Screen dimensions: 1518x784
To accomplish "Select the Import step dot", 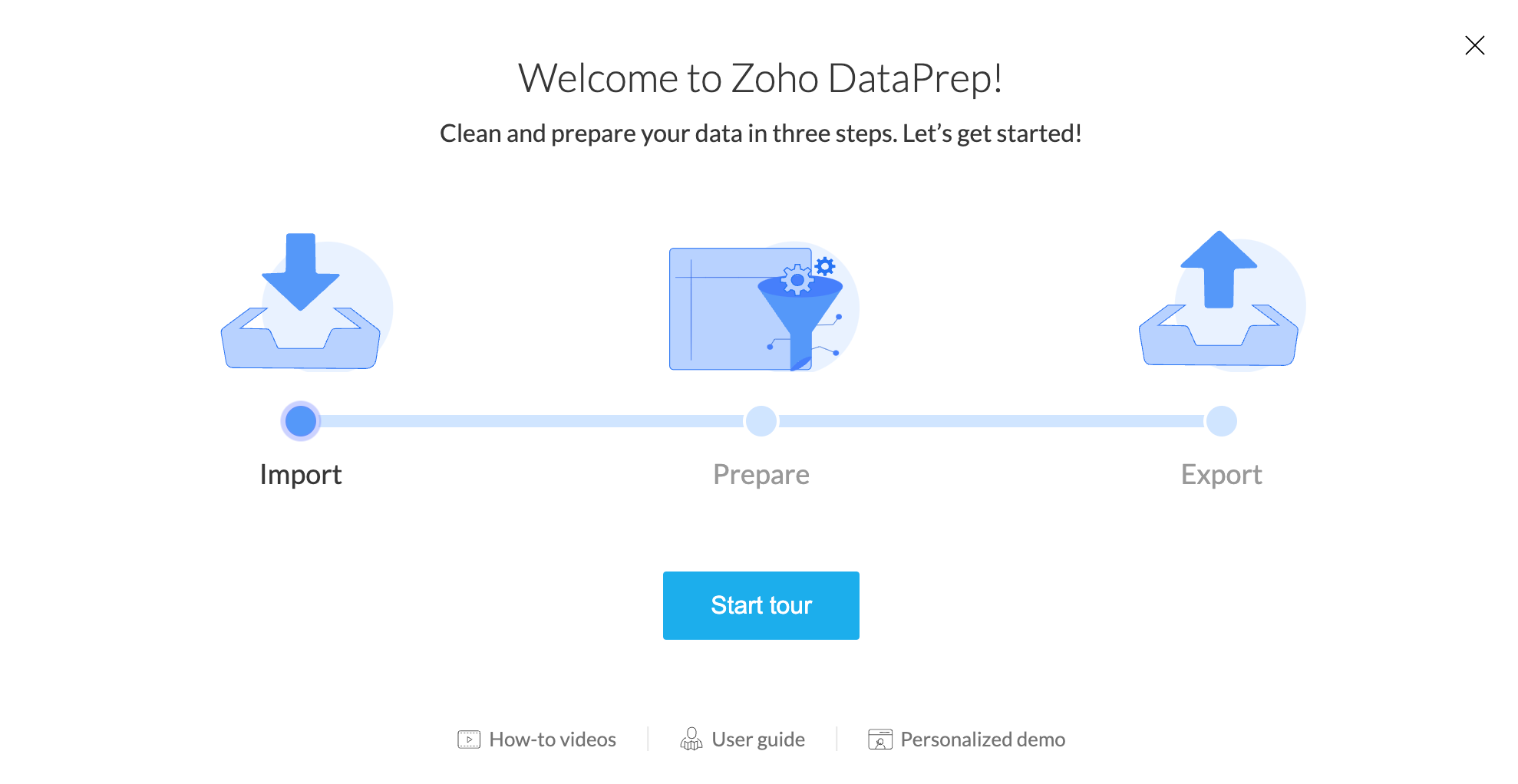I will [301, 421].
